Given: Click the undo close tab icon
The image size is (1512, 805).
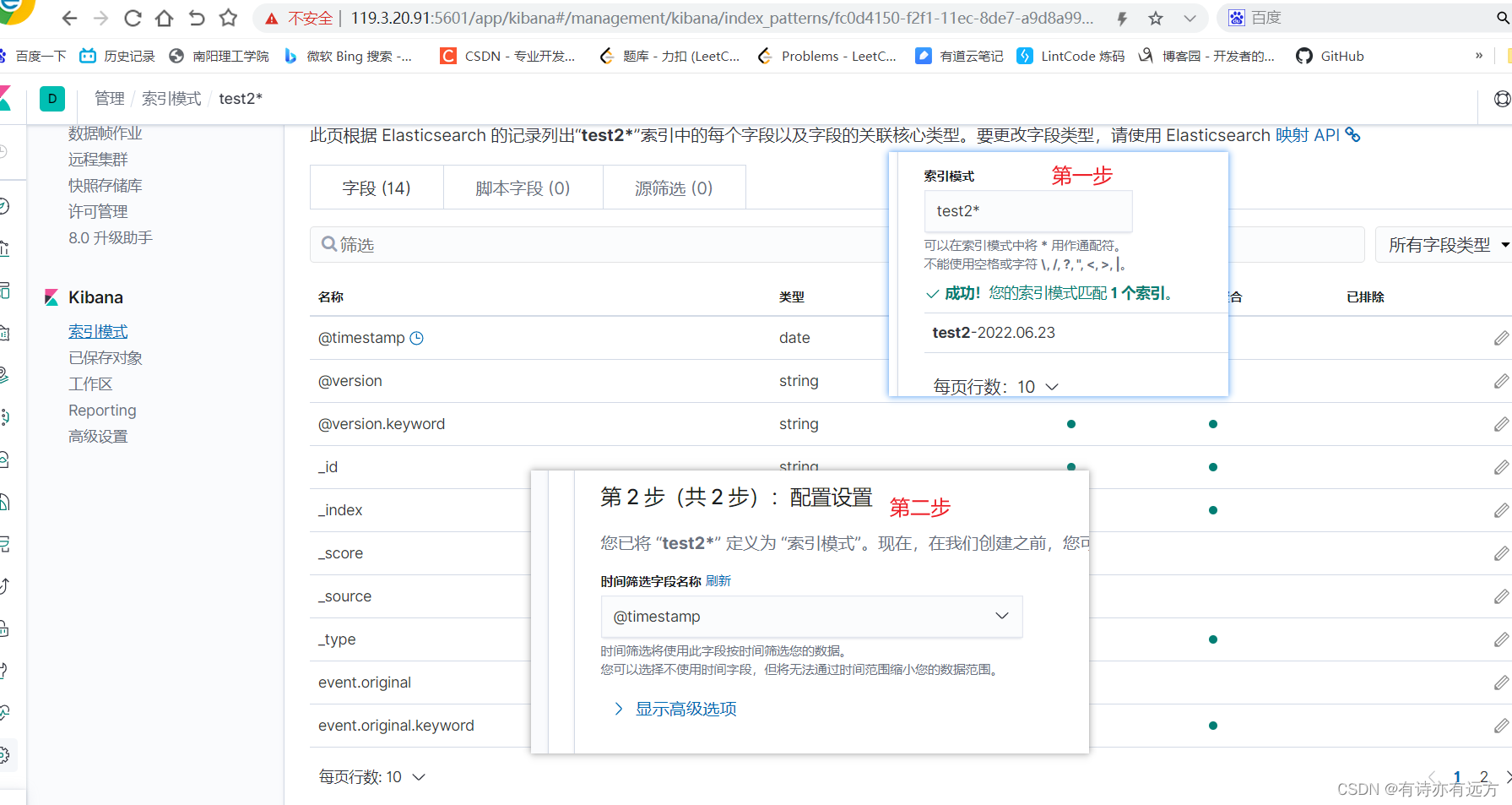Looking at the screenshot, I should click(x=196, y=18).
